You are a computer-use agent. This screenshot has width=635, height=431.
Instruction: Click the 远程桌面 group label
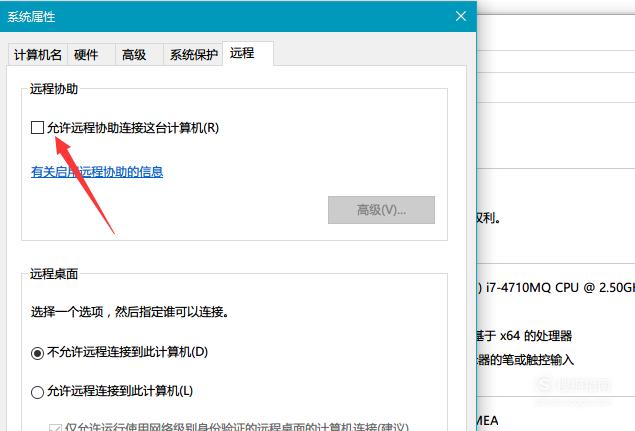(53, 274)
